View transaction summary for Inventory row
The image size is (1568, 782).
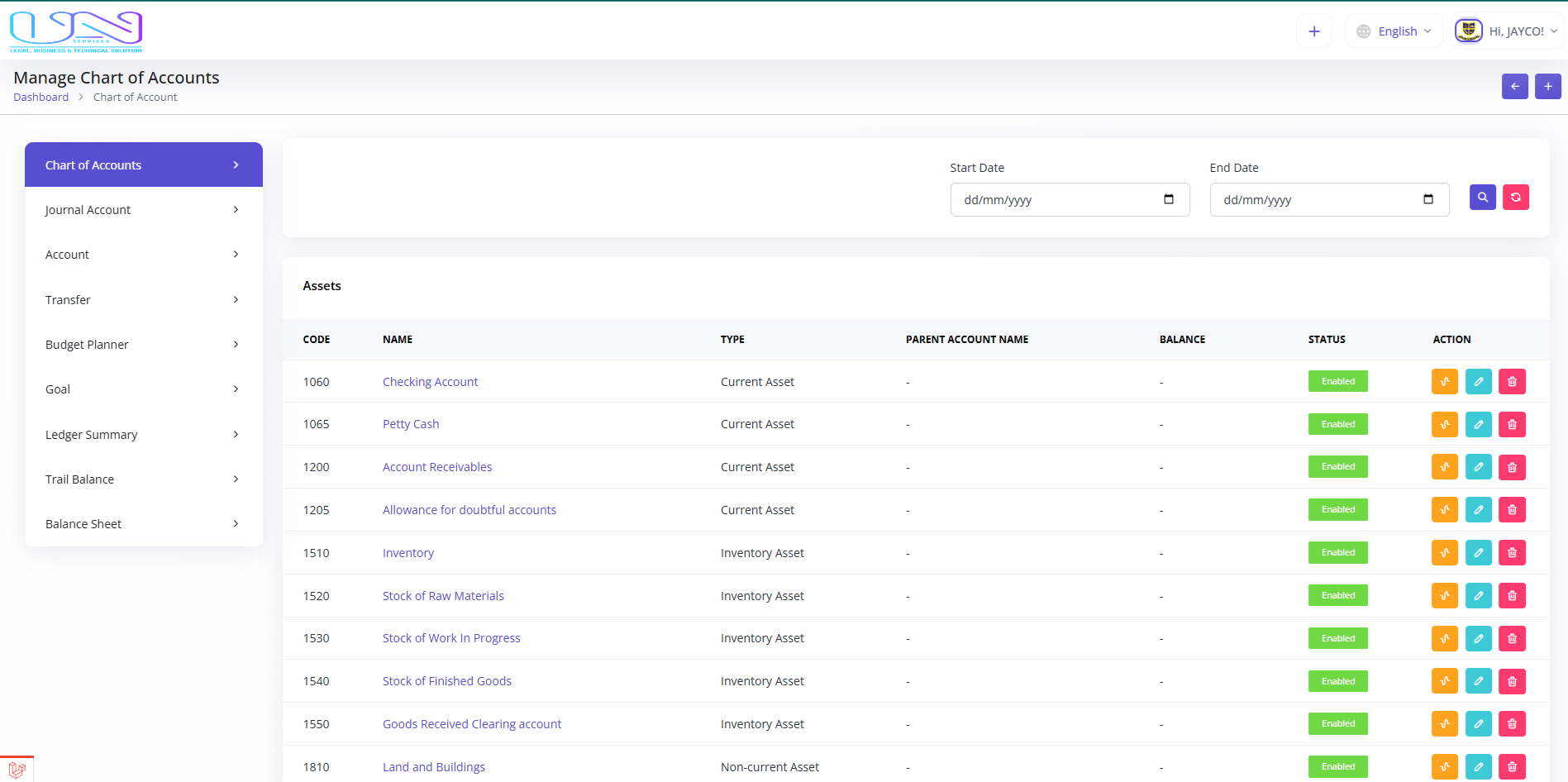[x=1444, y=553]
